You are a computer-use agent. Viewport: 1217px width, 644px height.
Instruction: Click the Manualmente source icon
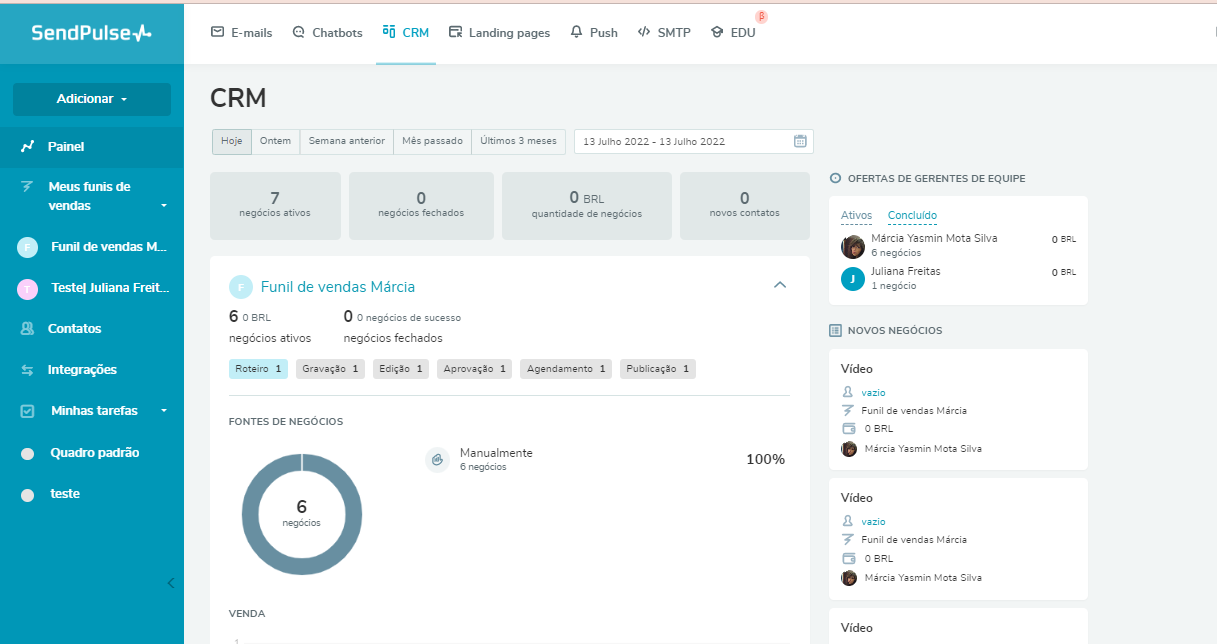(437, 459)
